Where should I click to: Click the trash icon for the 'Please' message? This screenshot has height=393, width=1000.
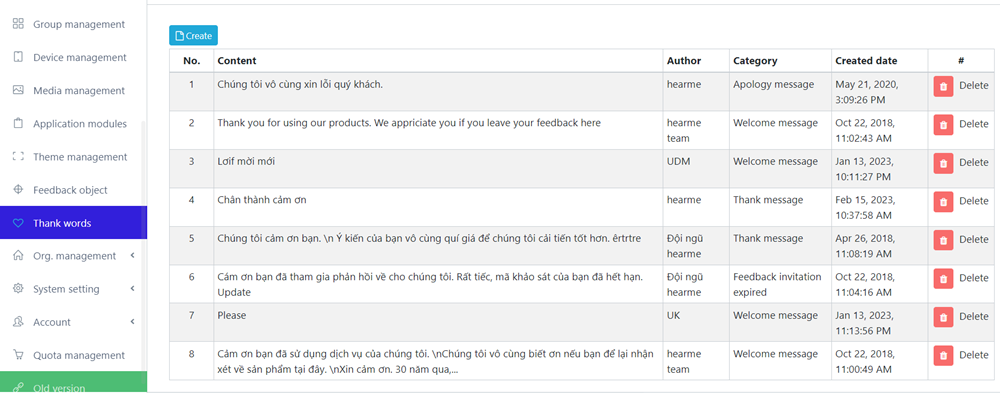[x=943, y=316]
